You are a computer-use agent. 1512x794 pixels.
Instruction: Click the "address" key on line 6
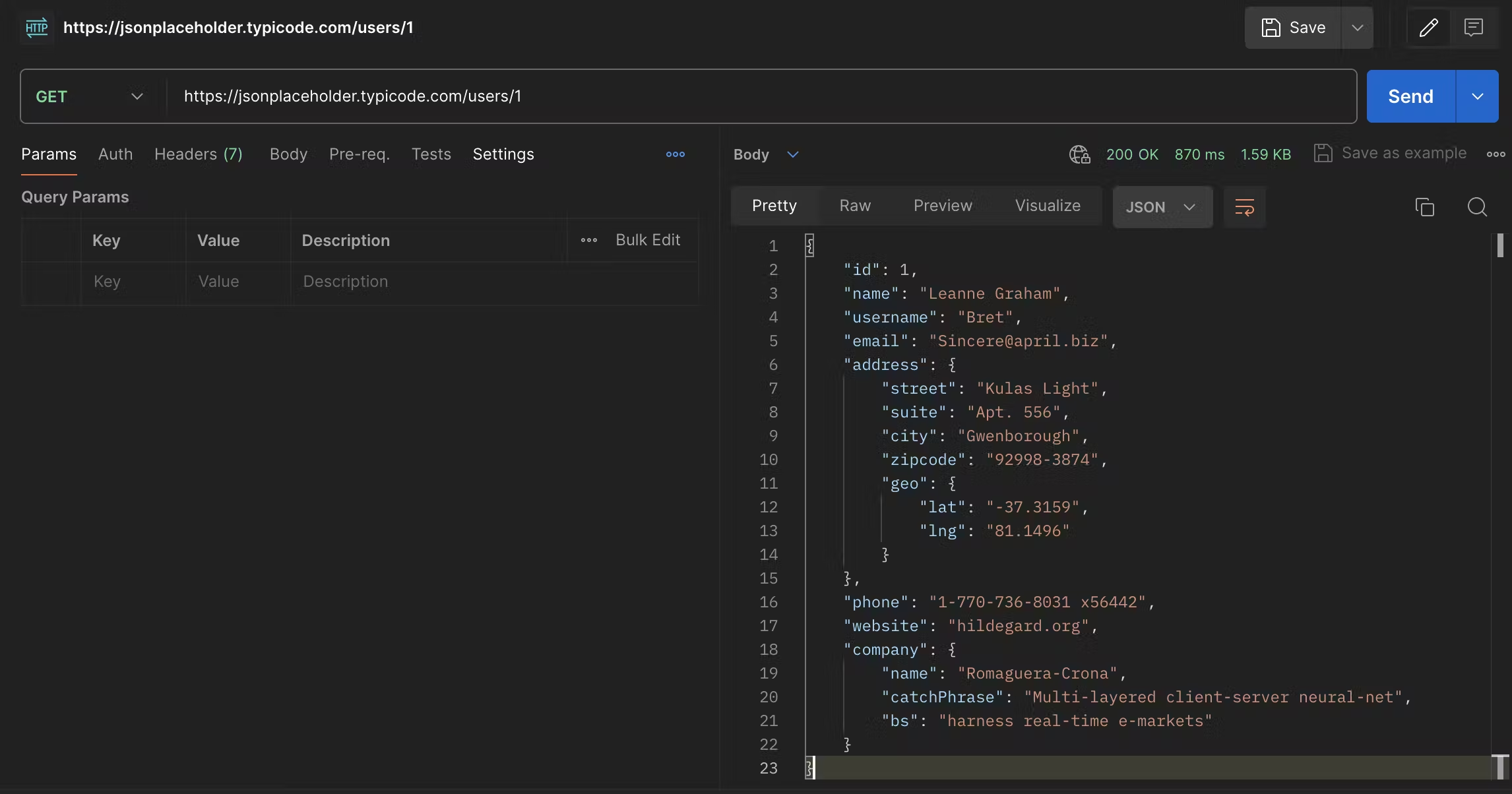(x=885, y=365)
